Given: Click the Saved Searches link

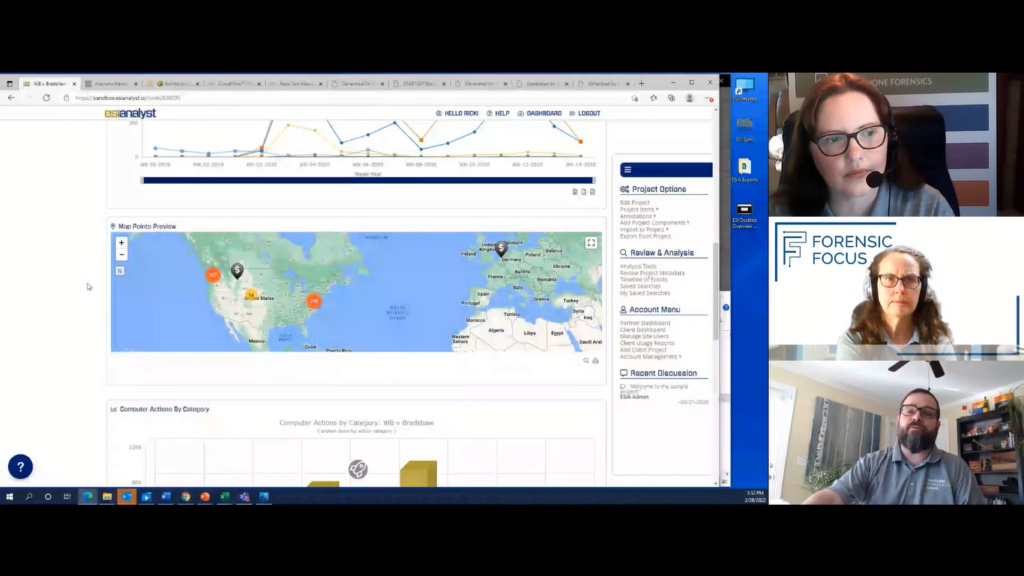Looking at the screenshot, I should click(640, 286).
